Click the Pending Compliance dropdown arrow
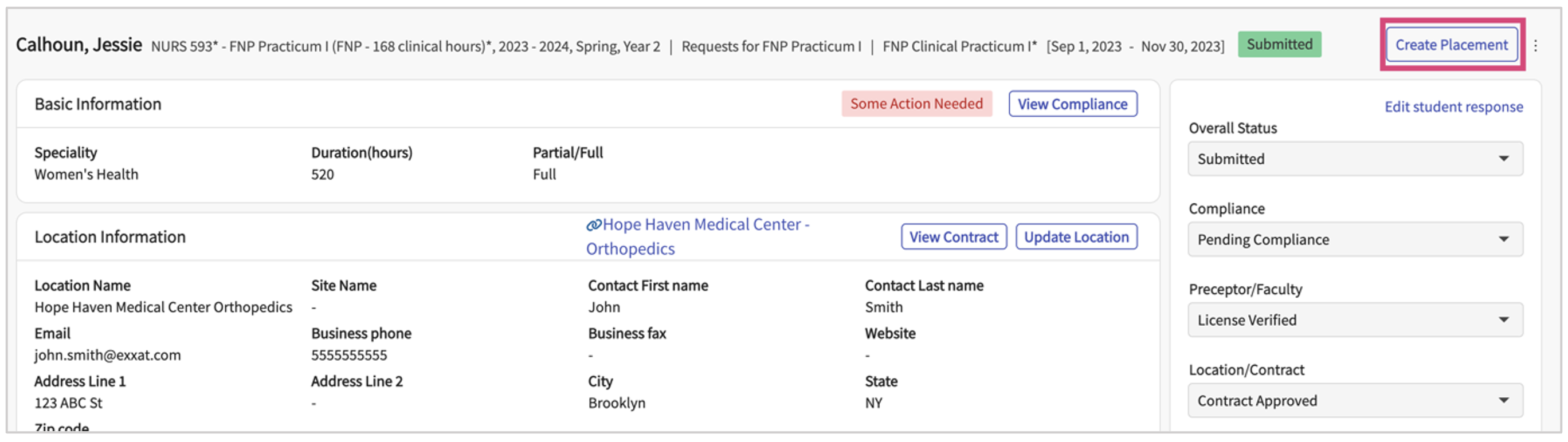 pos(1503,239)
